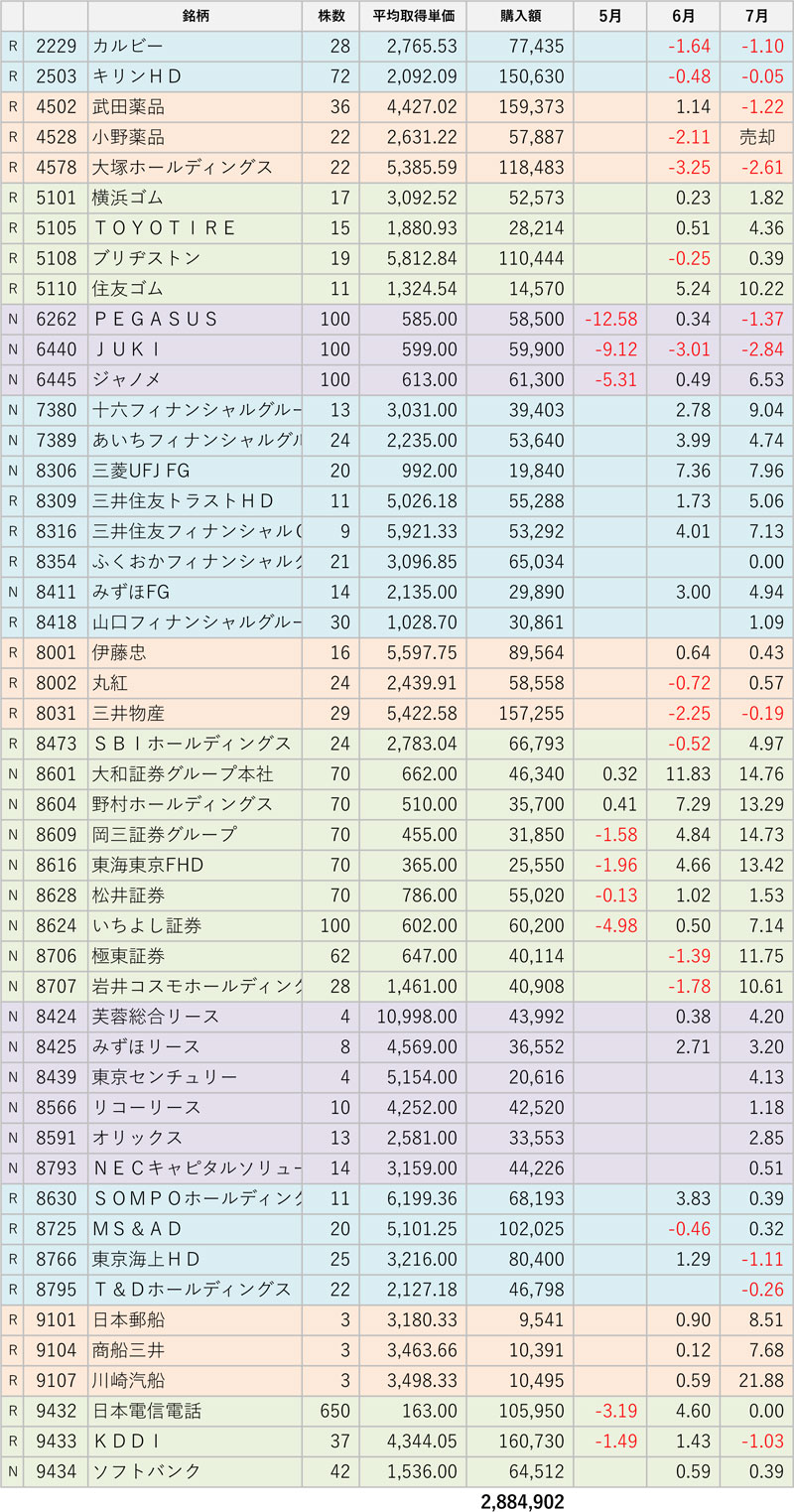
Task: Select the 極東証券 name cell
Action: click(x=195, y=956)
